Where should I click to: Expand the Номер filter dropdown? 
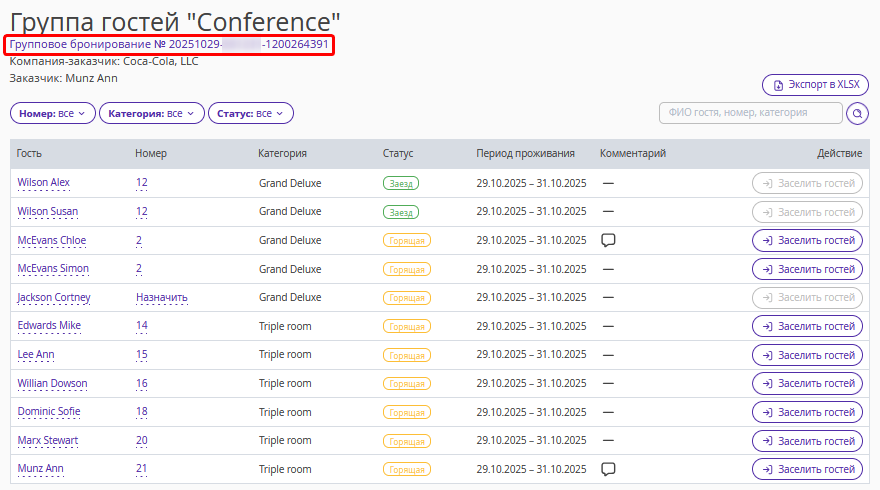[x=52, y=114]
